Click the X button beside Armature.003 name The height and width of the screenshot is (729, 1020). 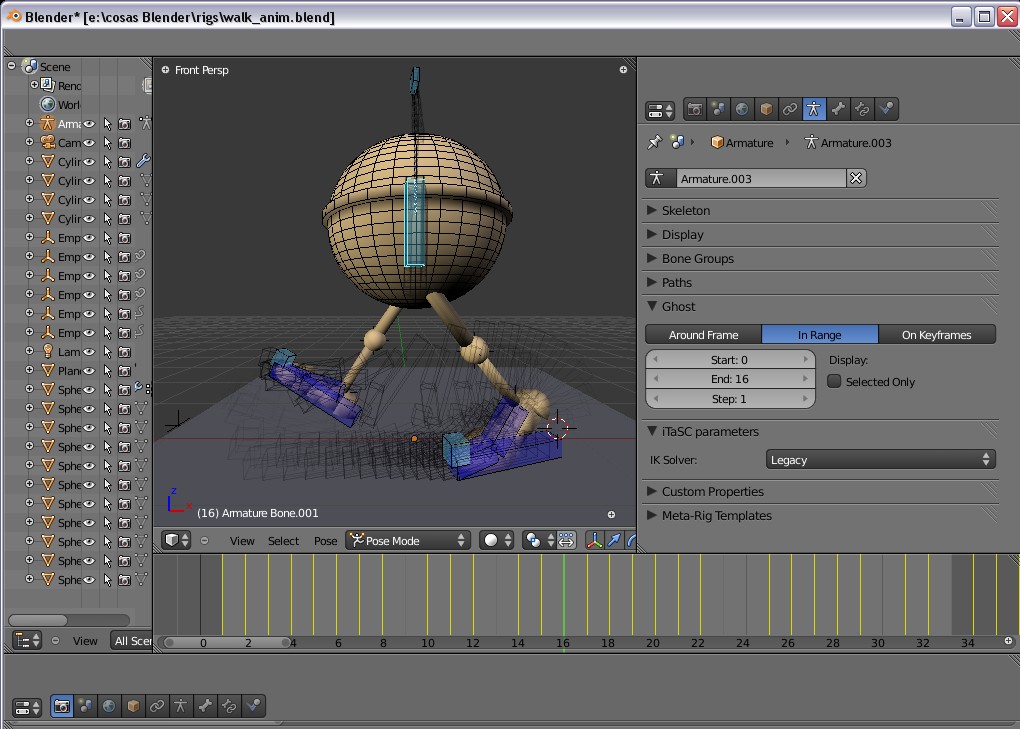coord(856,178)
